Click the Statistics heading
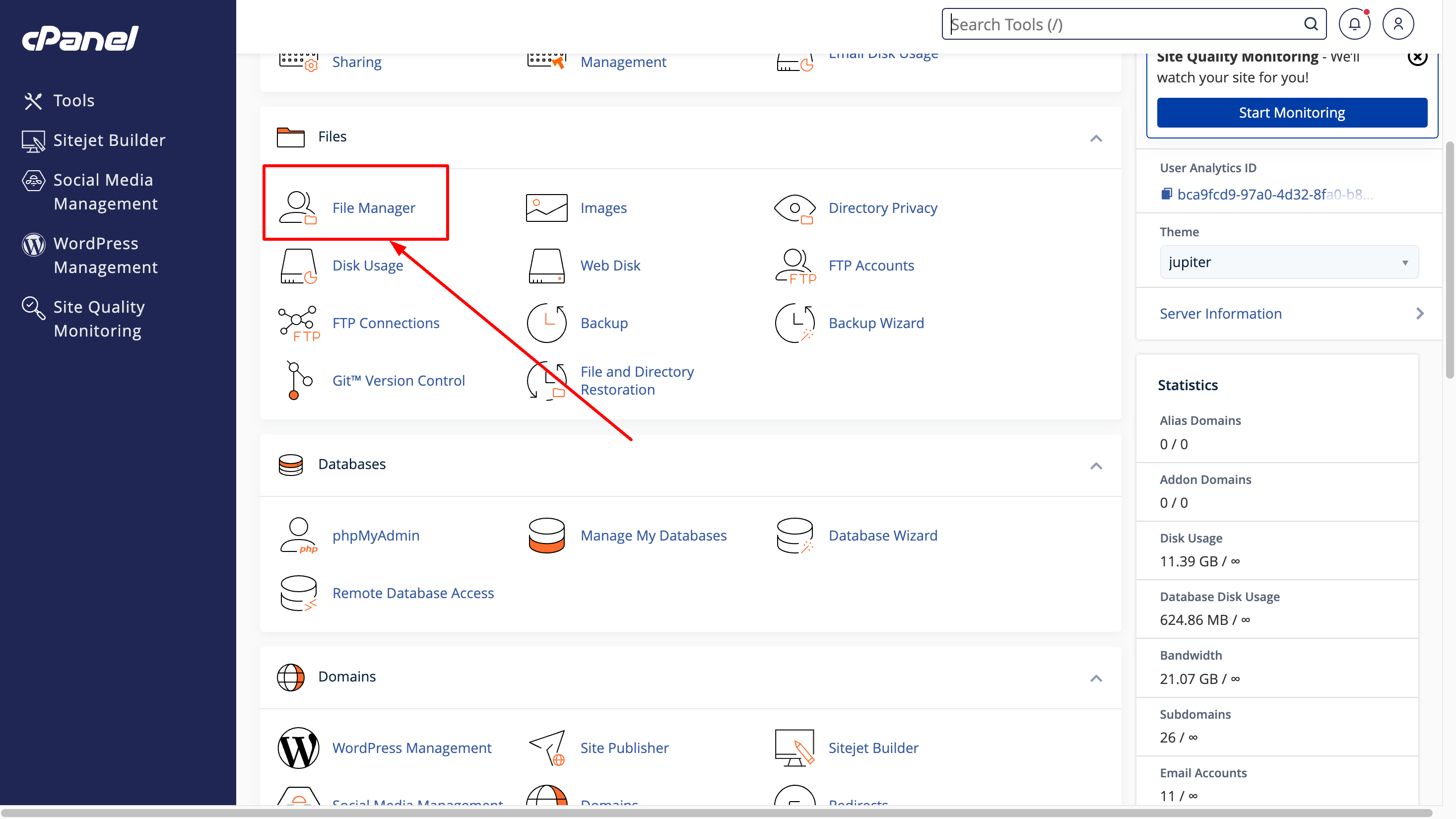 pos(1188,385)
